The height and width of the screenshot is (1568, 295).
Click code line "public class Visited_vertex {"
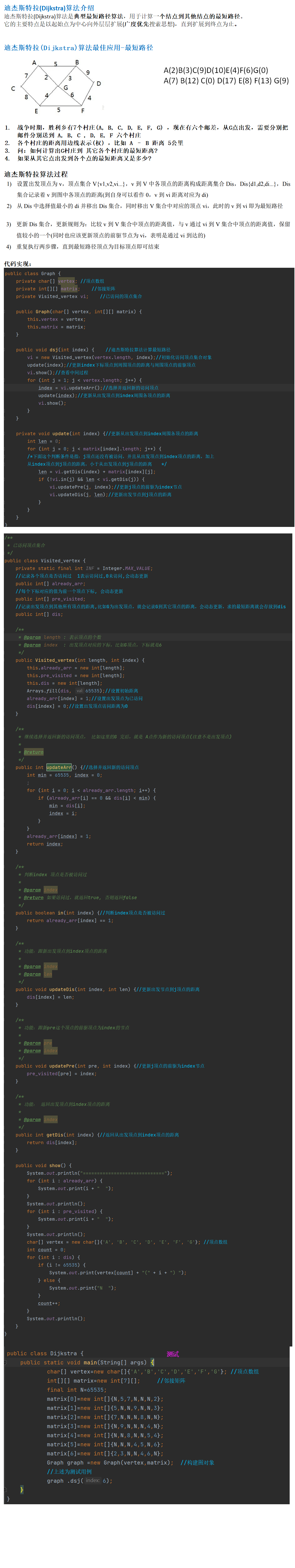pos(45,561)
